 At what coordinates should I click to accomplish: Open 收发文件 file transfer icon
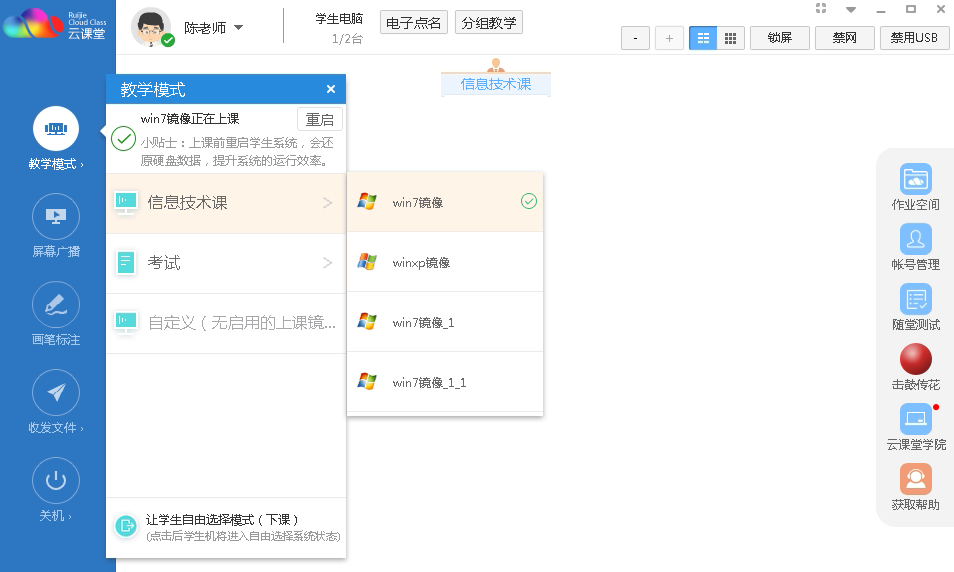pyautogui.click(x=56, y=392)
